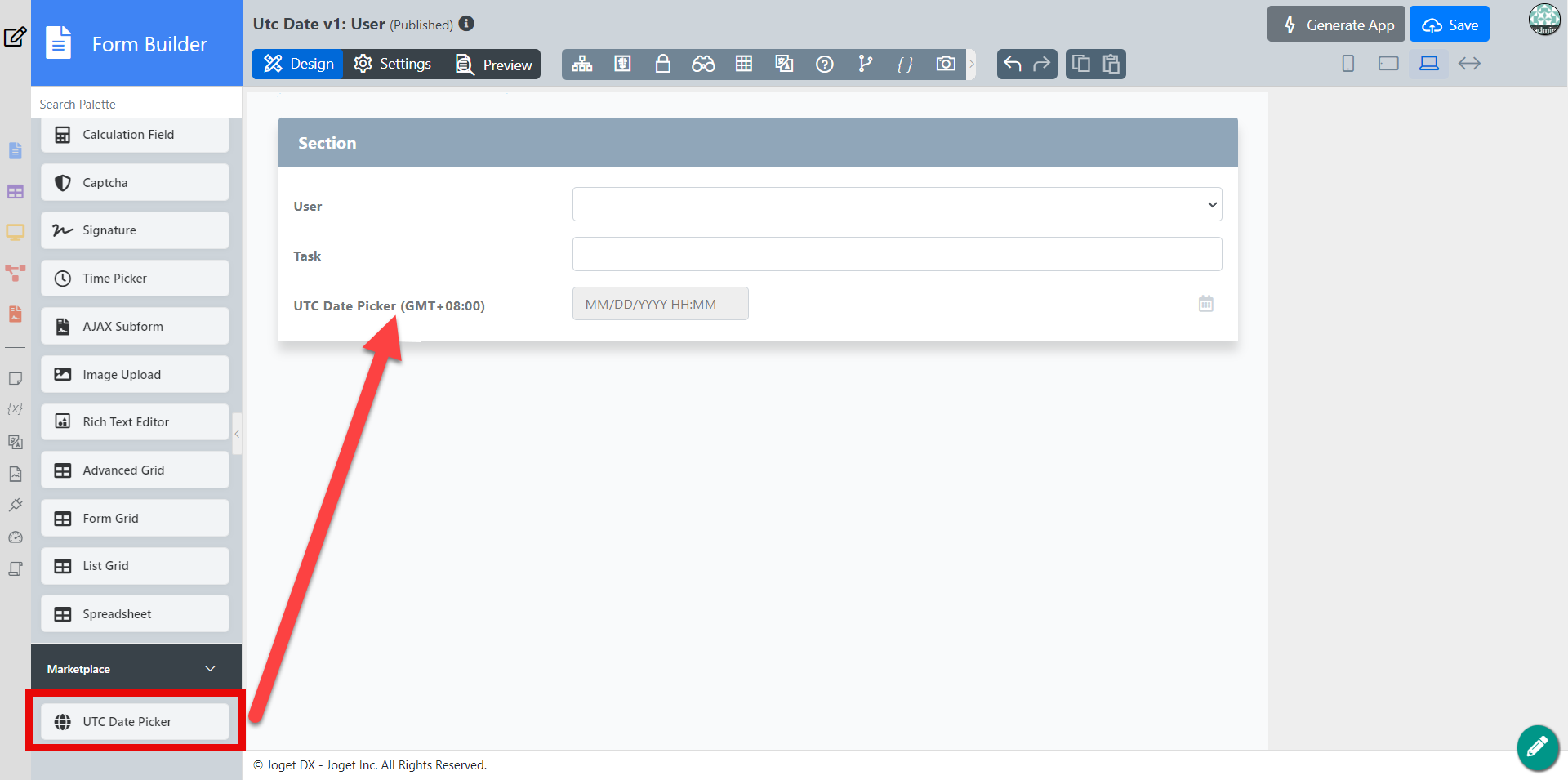Select the auto-fit width arrows icon

coord(1469,64)
